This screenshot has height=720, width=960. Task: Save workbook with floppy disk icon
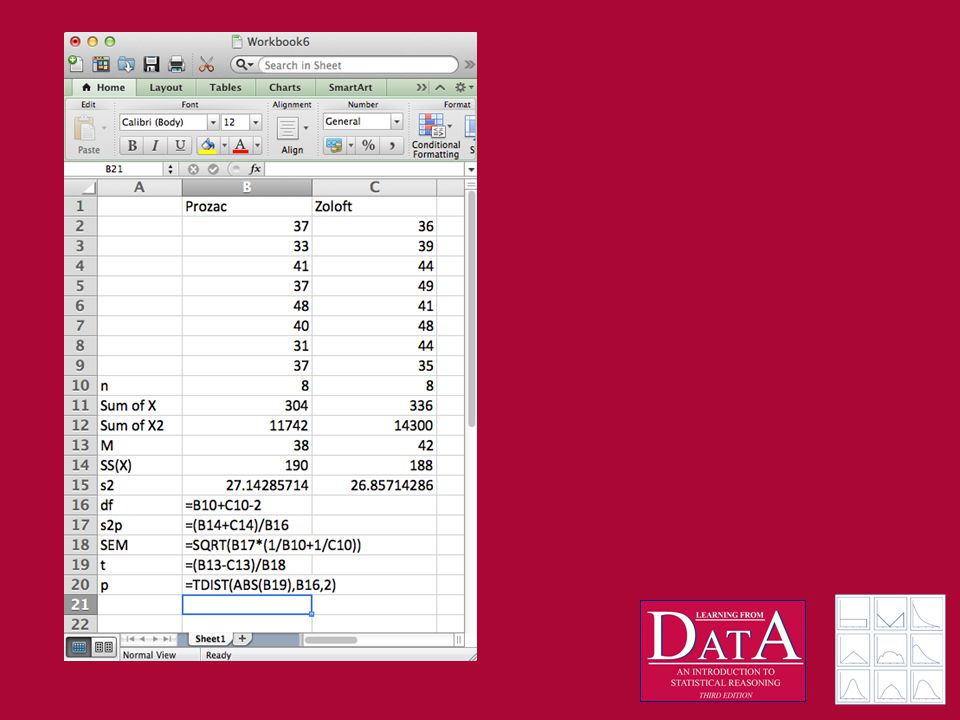[x=151, y=64]
